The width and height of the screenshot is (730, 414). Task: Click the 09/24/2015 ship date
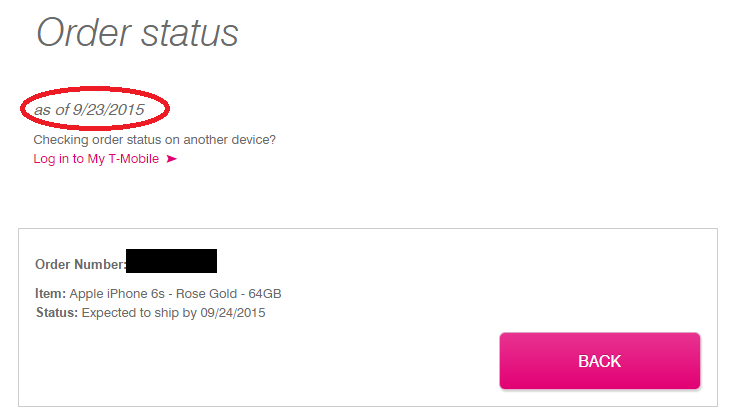click(232, 313)
